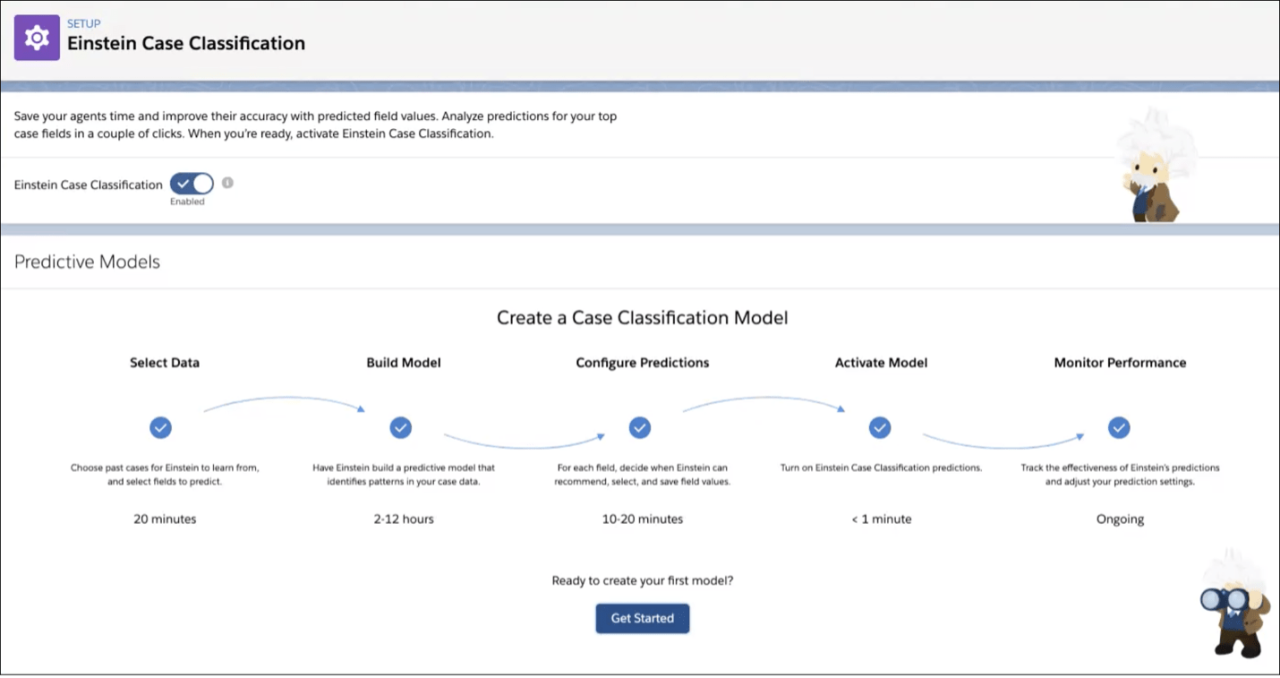1280x678 pixels.
Task: Click the 'Monitor Performance' step heading
Action: tap(1120, 363)
